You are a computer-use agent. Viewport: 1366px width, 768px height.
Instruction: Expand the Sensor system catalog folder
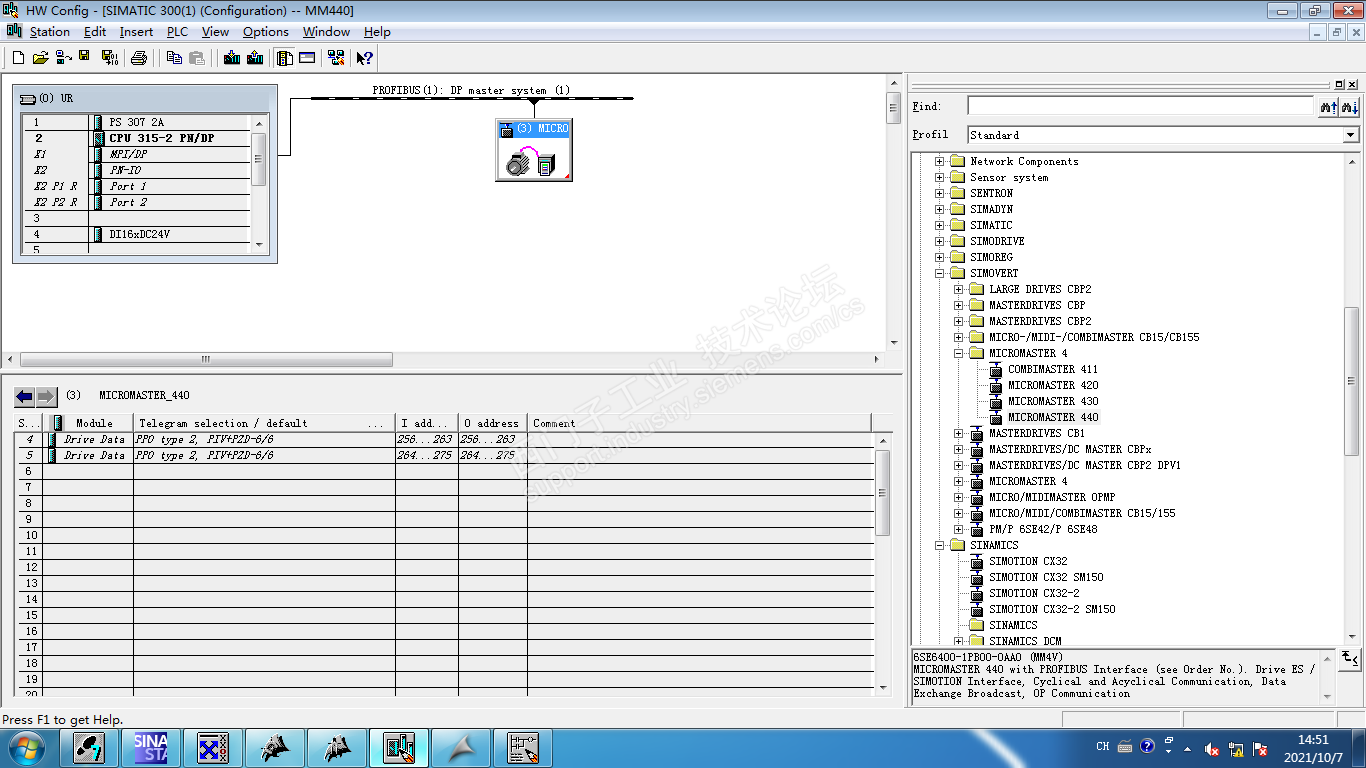tap(940, 177)
